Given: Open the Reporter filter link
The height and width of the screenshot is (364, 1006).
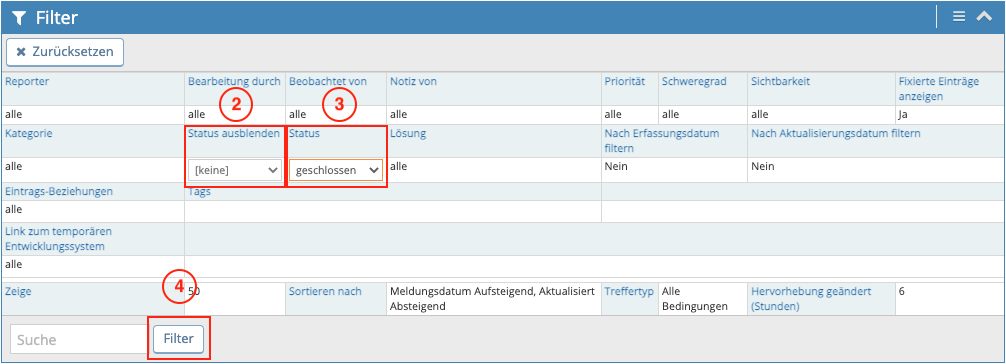Looking at the screenshot, I should (x=26, y=82).
